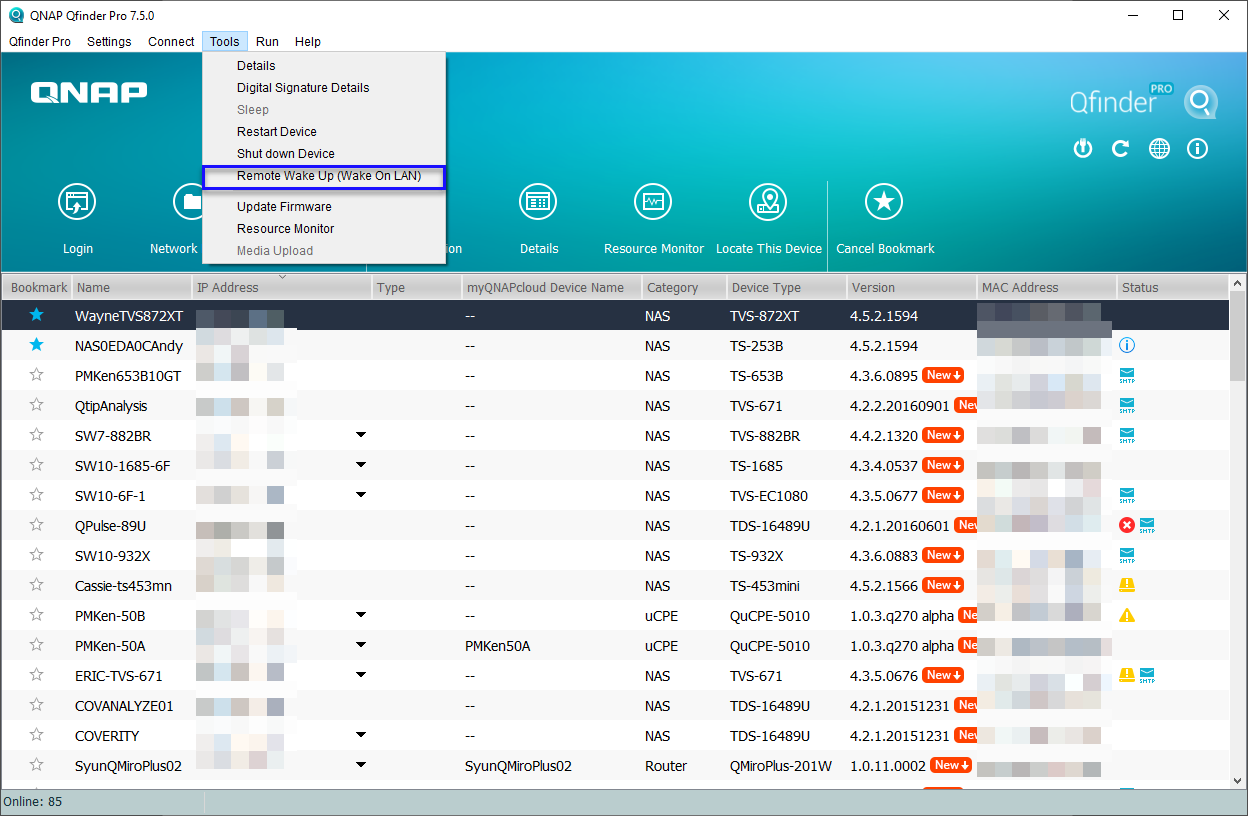Open the Qfinder Pro menu
Screen dimensions: 1248x816
click(x=40, y=42)
